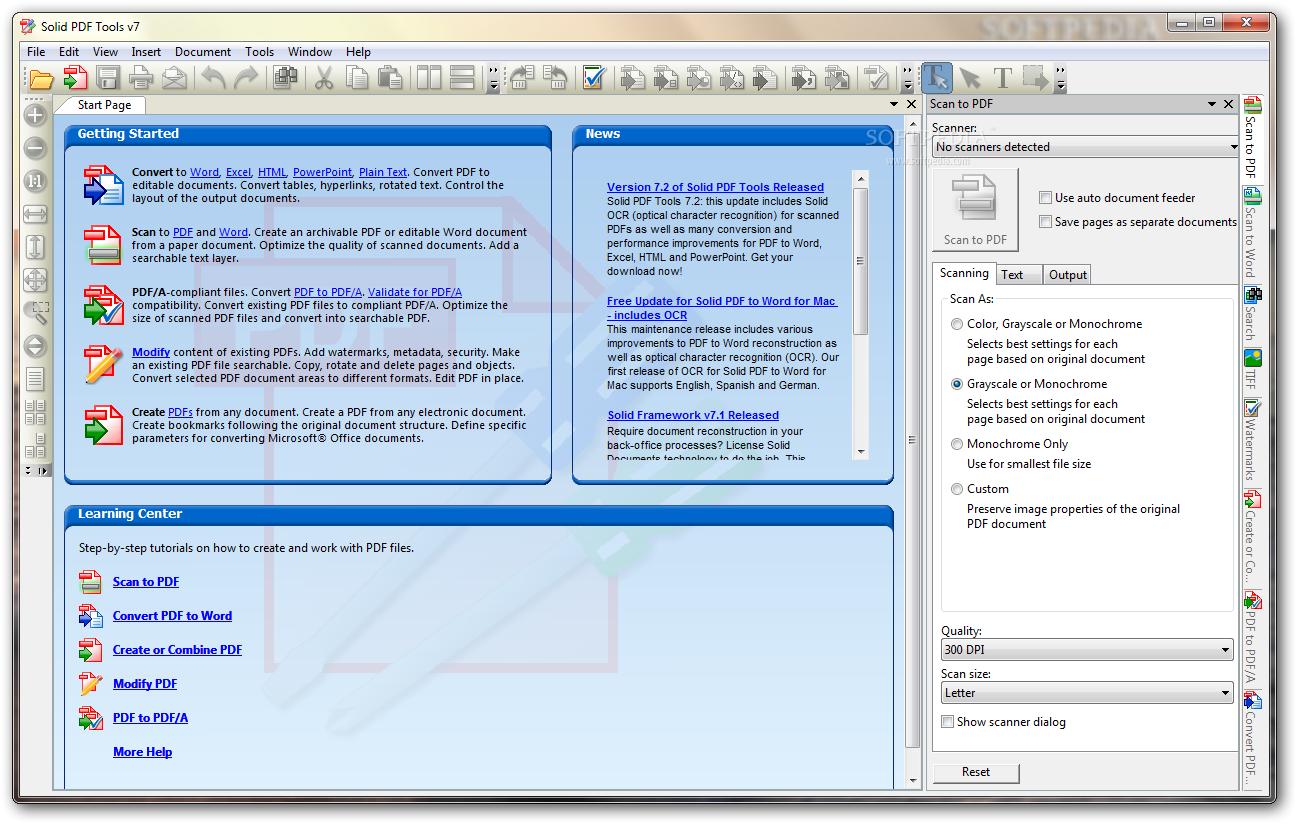Click the Fit Width horizontal arrows icon

(35, 214)
